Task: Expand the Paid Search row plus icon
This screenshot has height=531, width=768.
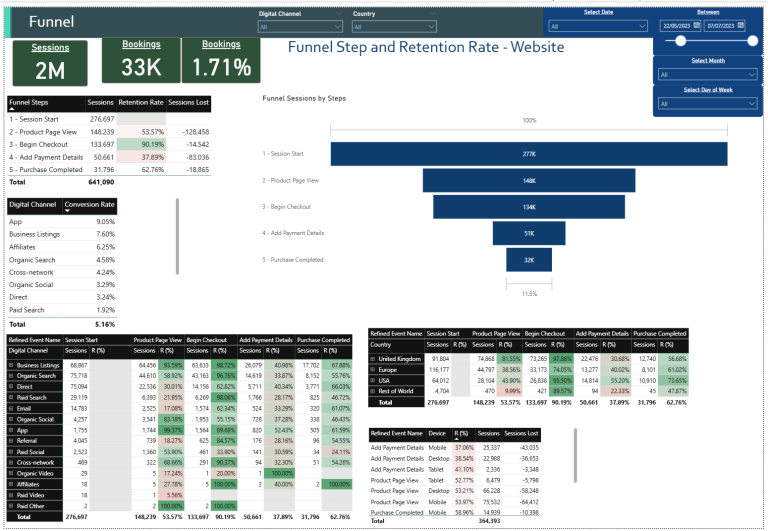Action: coord(11,398)
